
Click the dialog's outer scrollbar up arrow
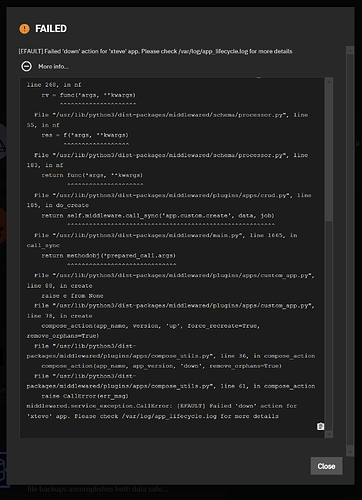350,50
